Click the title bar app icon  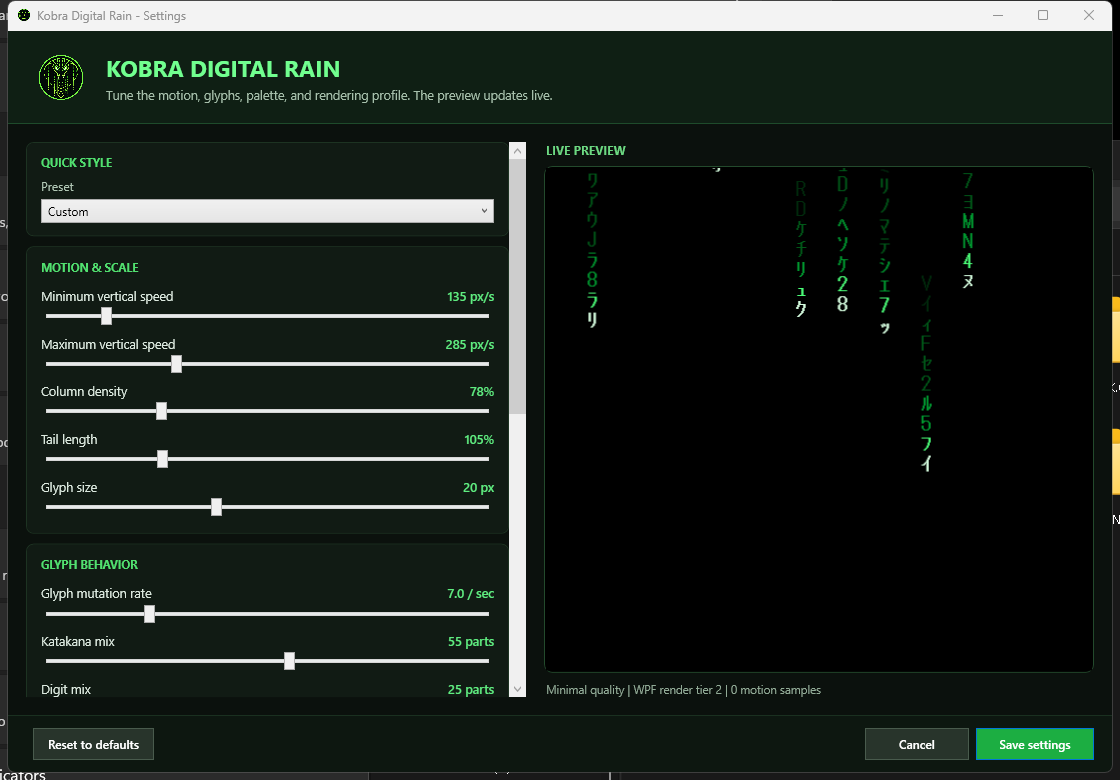(x=24, y=15)
